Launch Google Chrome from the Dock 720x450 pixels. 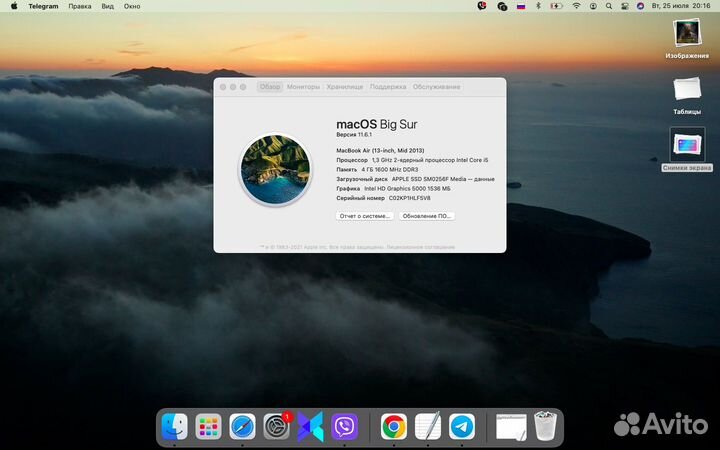click(394, 427)
